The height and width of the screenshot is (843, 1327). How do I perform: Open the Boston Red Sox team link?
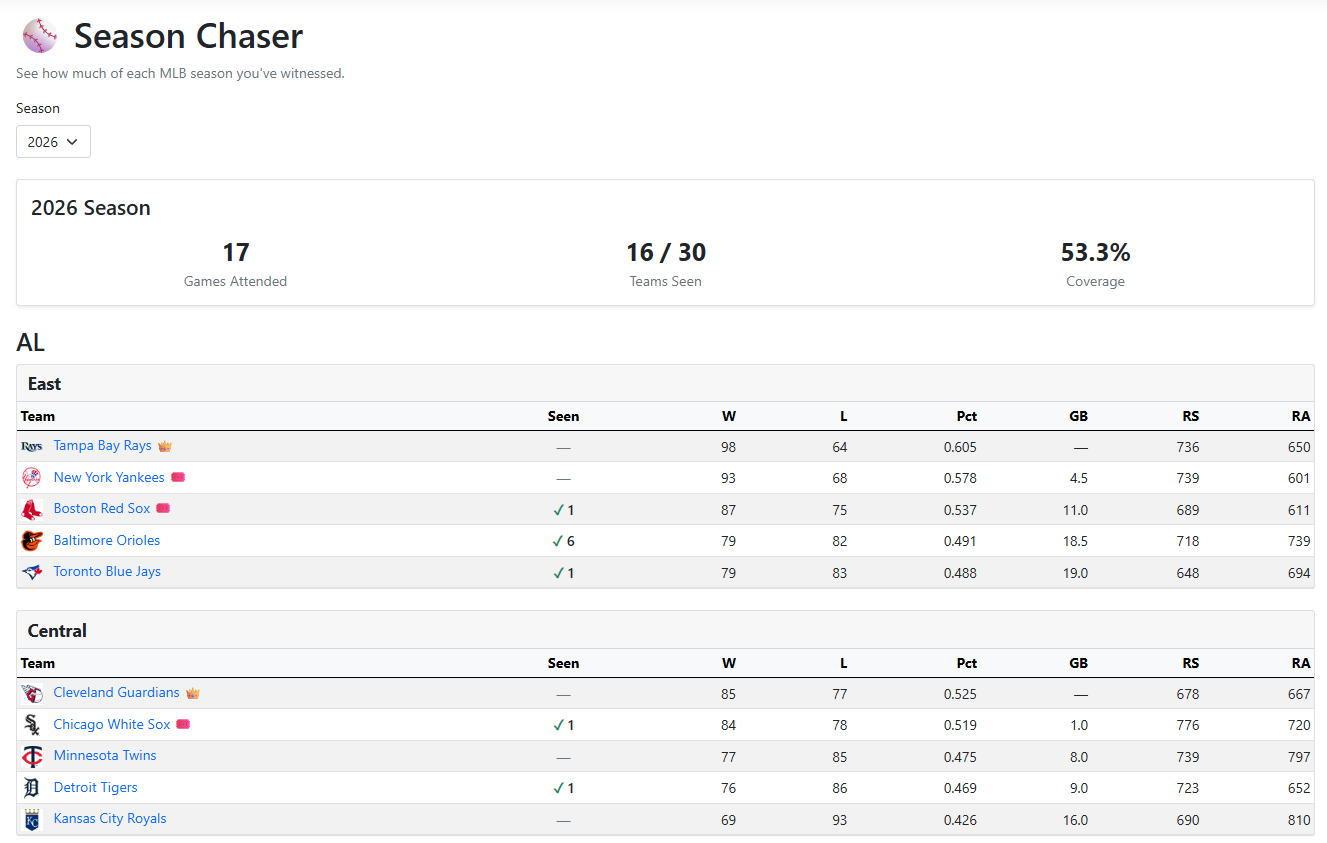pos(102,508)
